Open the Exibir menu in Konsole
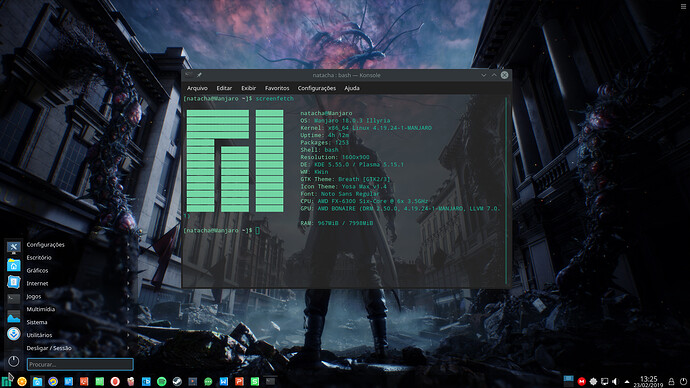This screenshot has width=690, height=388. tap(248, 88)
